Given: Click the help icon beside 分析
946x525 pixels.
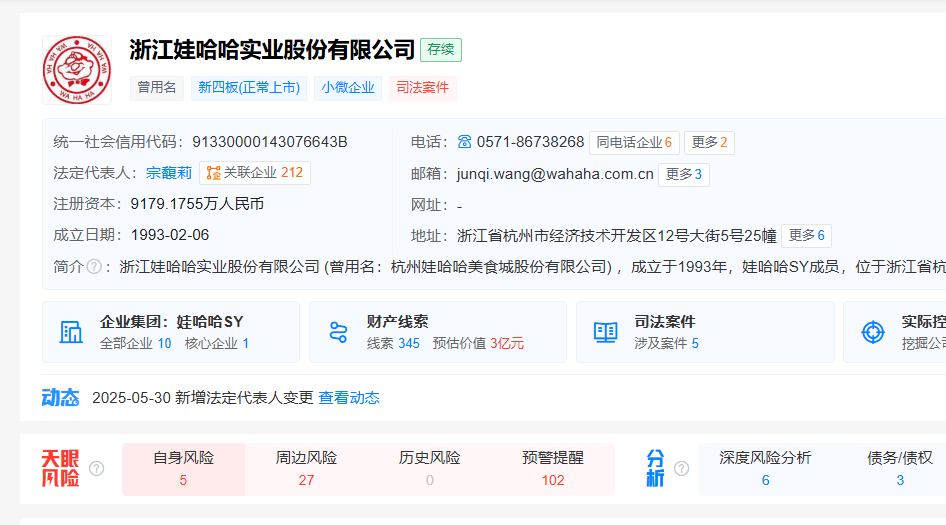Looking at the screenshot, I should 682,469.
